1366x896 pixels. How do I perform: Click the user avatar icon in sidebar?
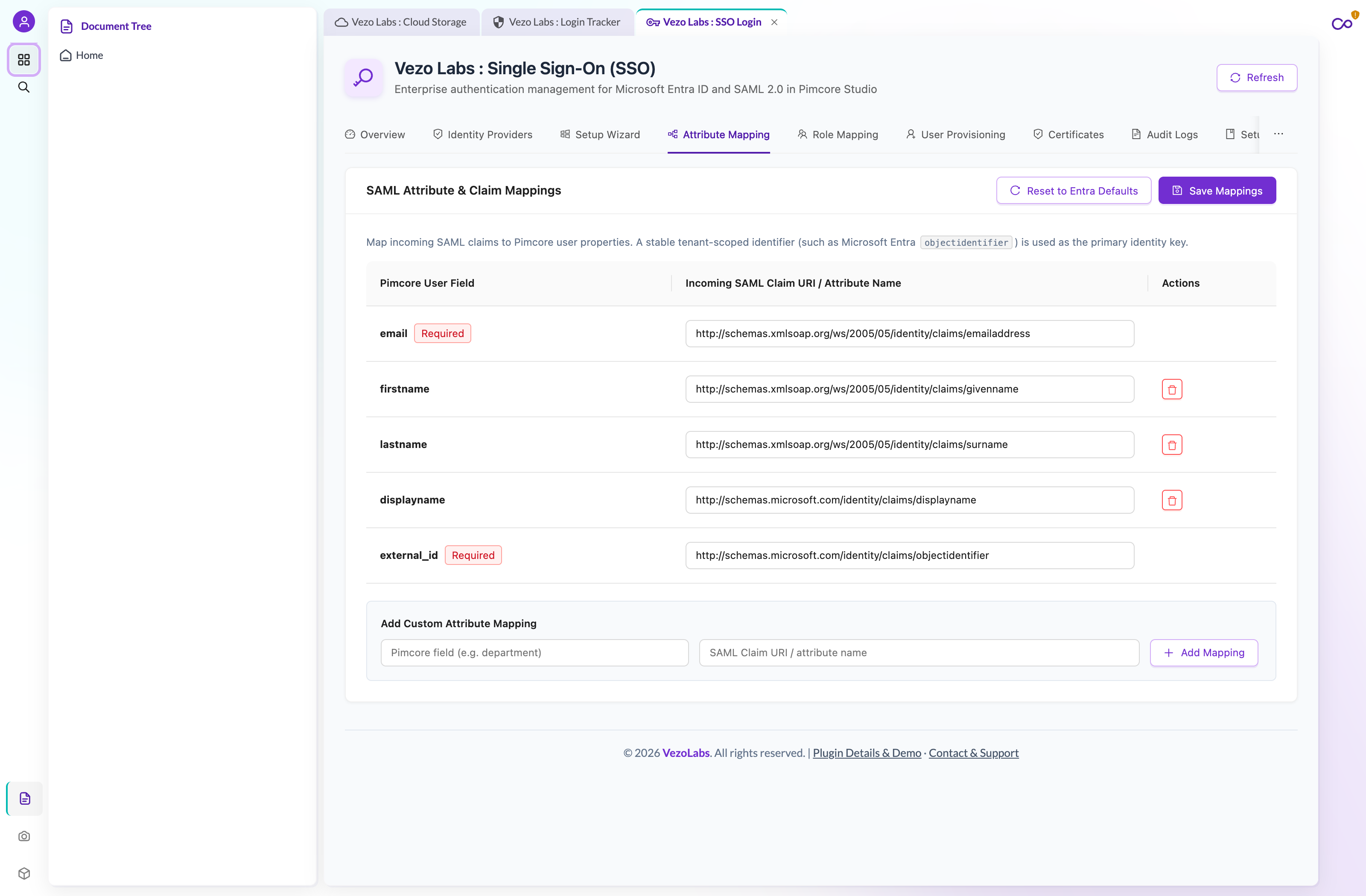[x=23, y=22]
